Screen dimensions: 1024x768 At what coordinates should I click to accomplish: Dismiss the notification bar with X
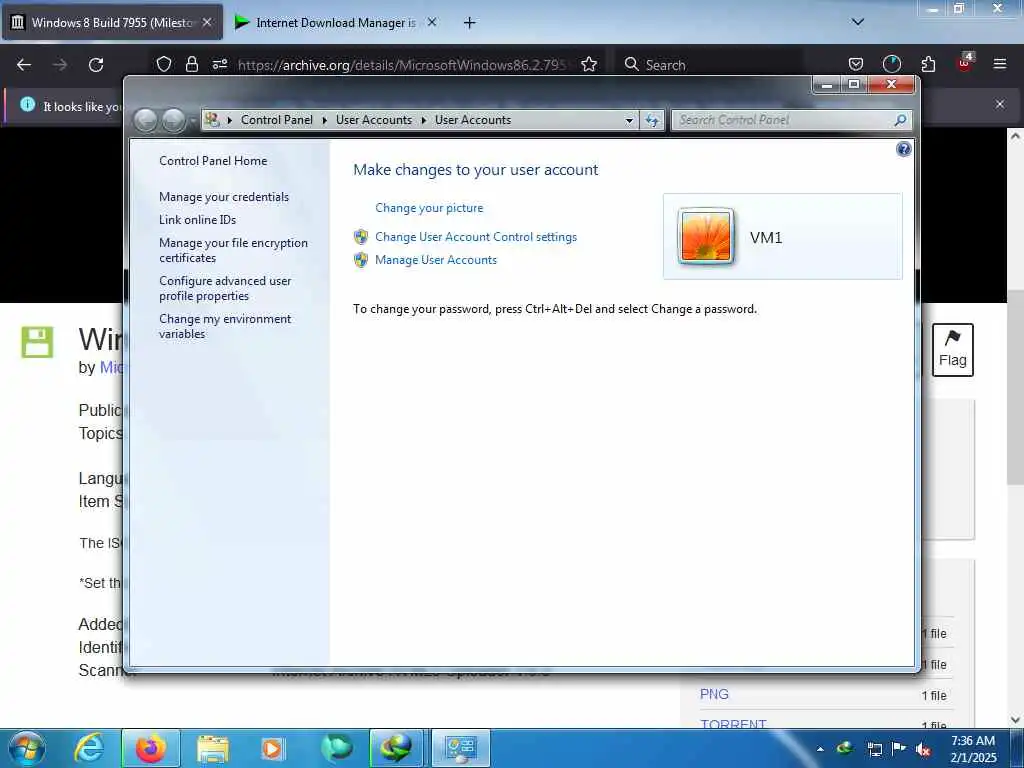coord(1000,104)
